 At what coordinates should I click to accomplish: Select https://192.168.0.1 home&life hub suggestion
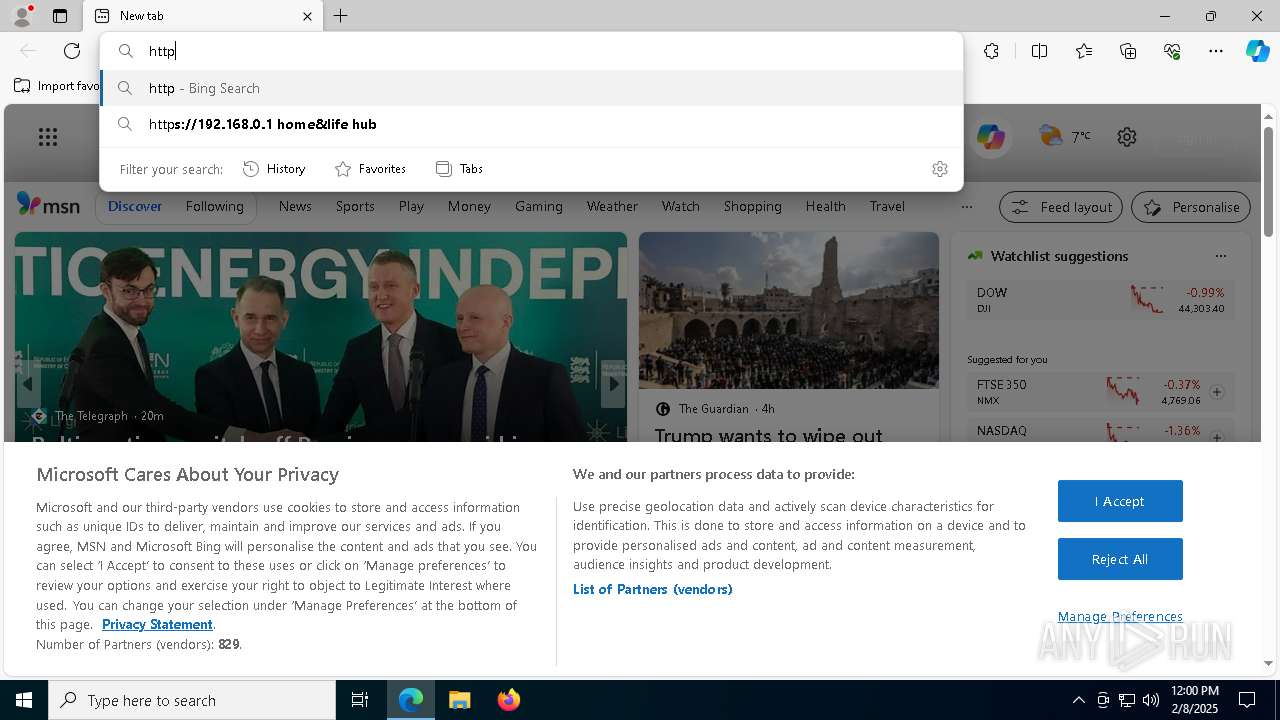[x=531, y=124]
